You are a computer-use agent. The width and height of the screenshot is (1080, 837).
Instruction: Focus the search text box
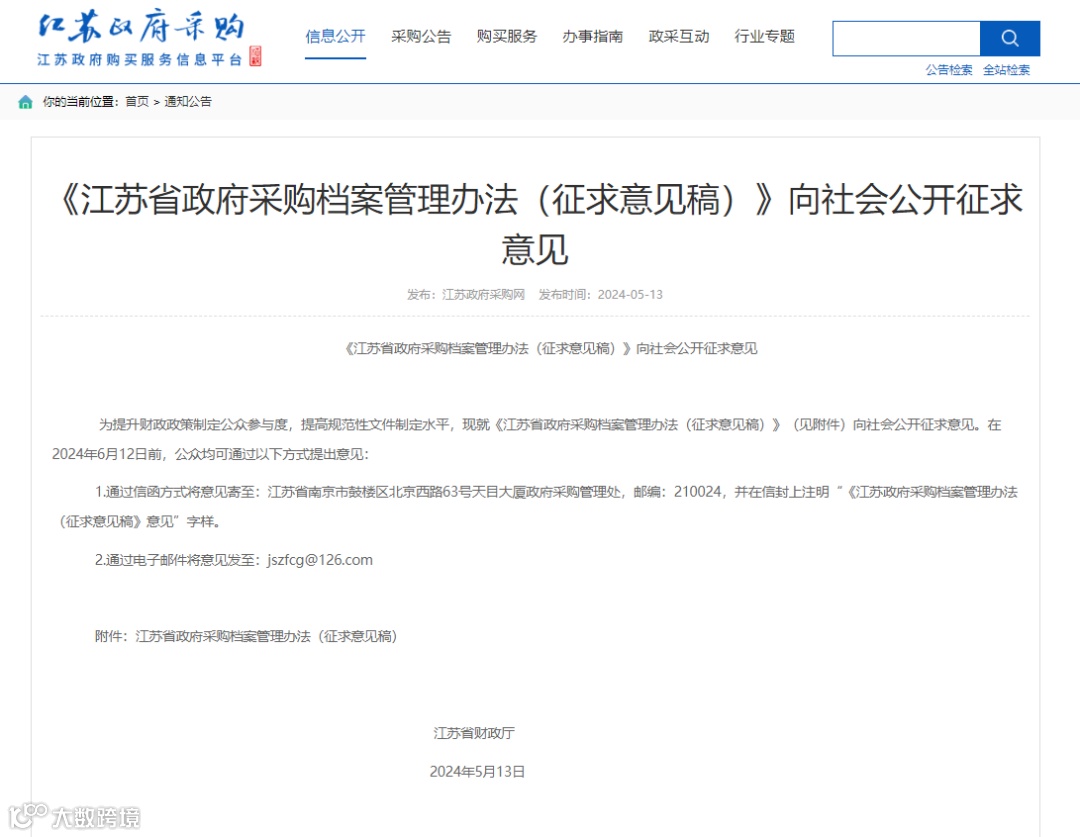click(x=906, y=39)
